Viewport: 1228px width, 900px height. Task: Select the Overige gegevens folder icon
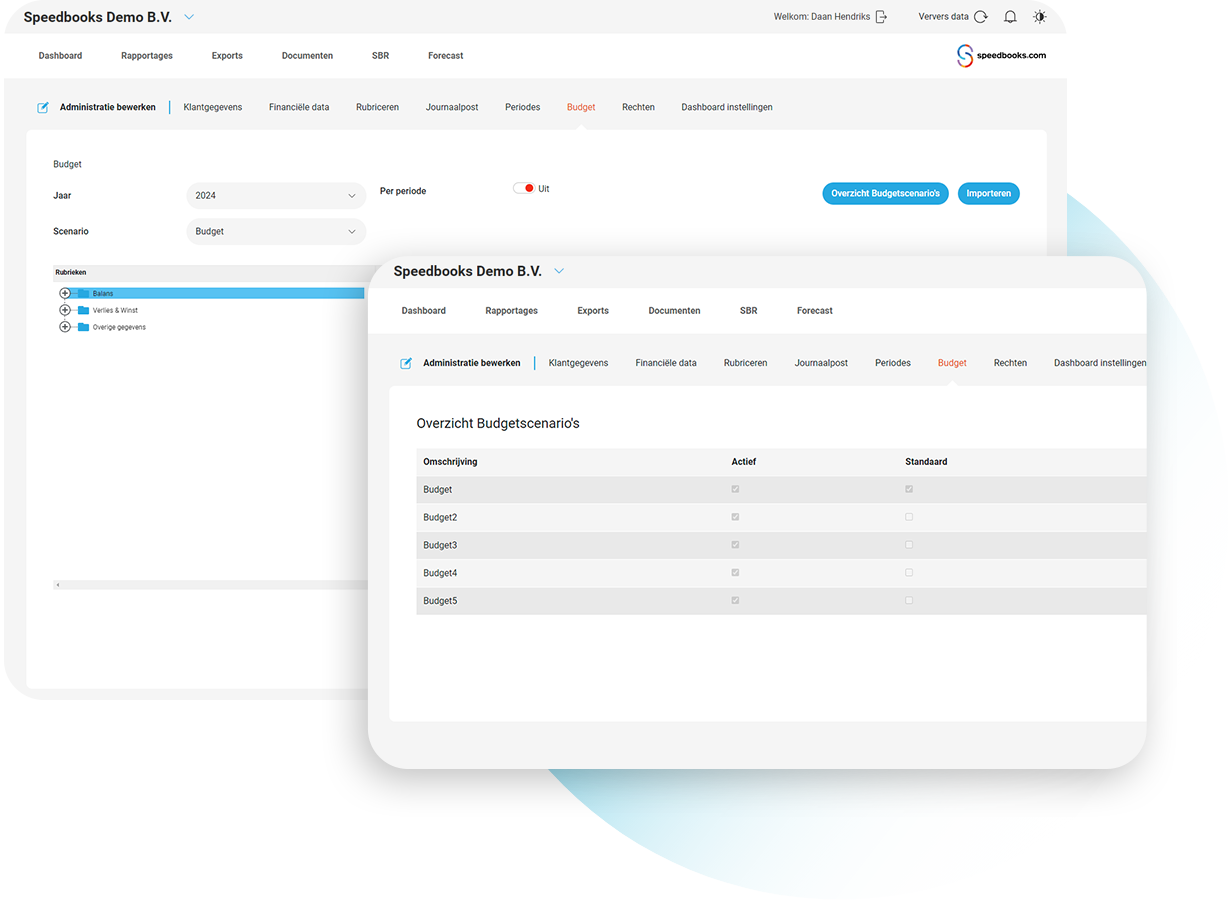point(84,327)
